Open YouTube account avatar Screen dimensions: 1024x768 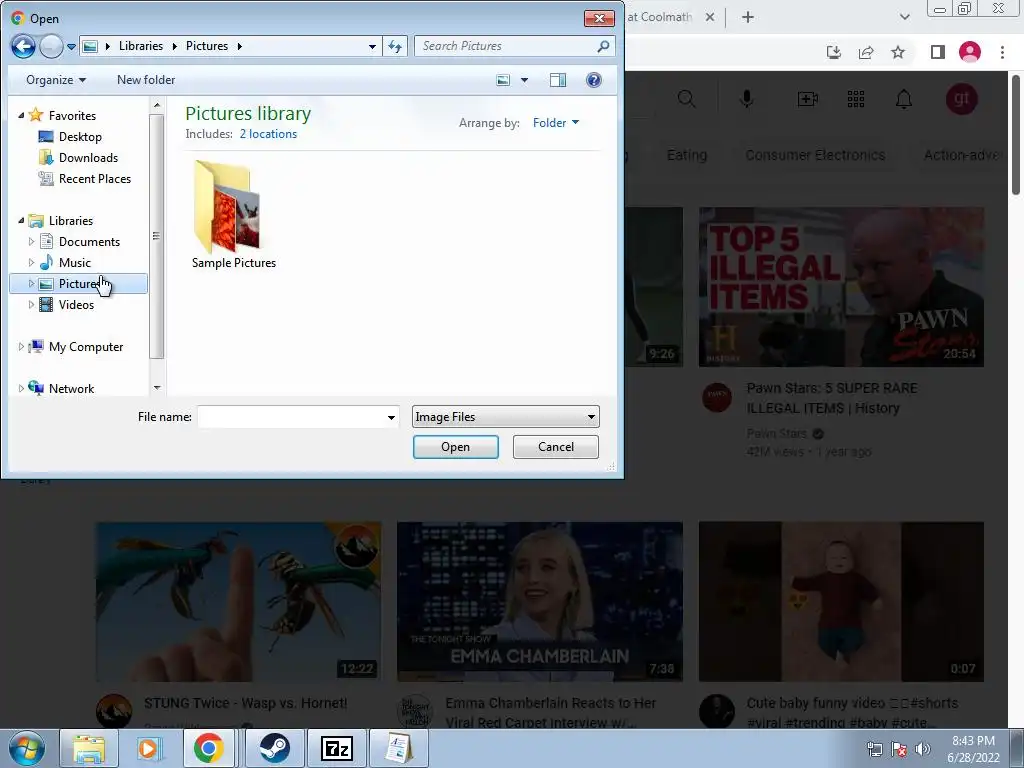coord(961,99)
